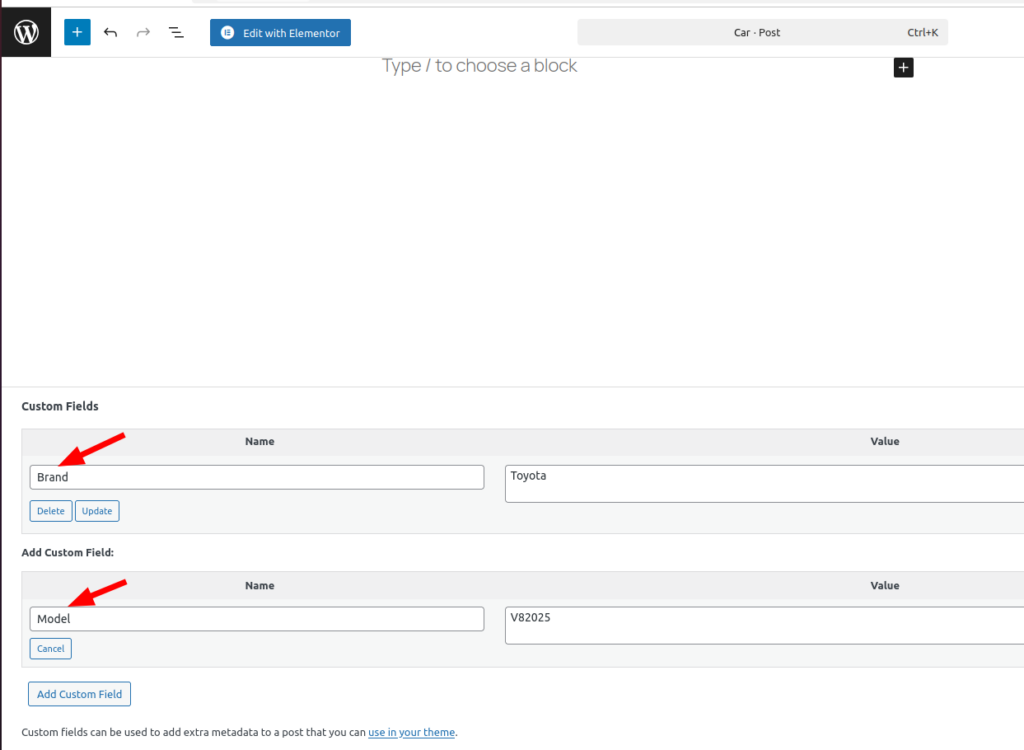Open the 'use in your theme' link
This screenshot has width=1024, height=750.
click(411, 732)
